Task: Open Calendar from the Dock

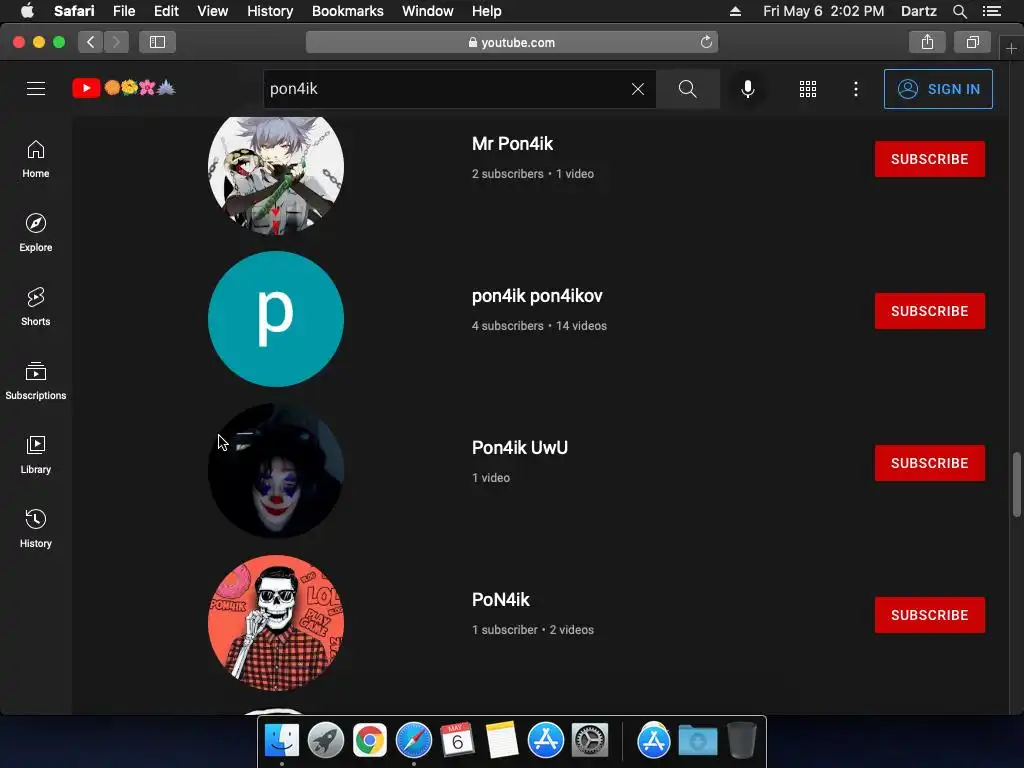Action: click(457, 740)
